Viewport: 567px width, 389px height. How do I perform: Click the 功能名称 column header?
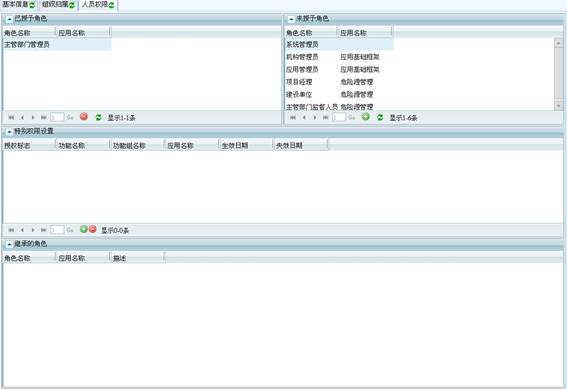(83, 145)
